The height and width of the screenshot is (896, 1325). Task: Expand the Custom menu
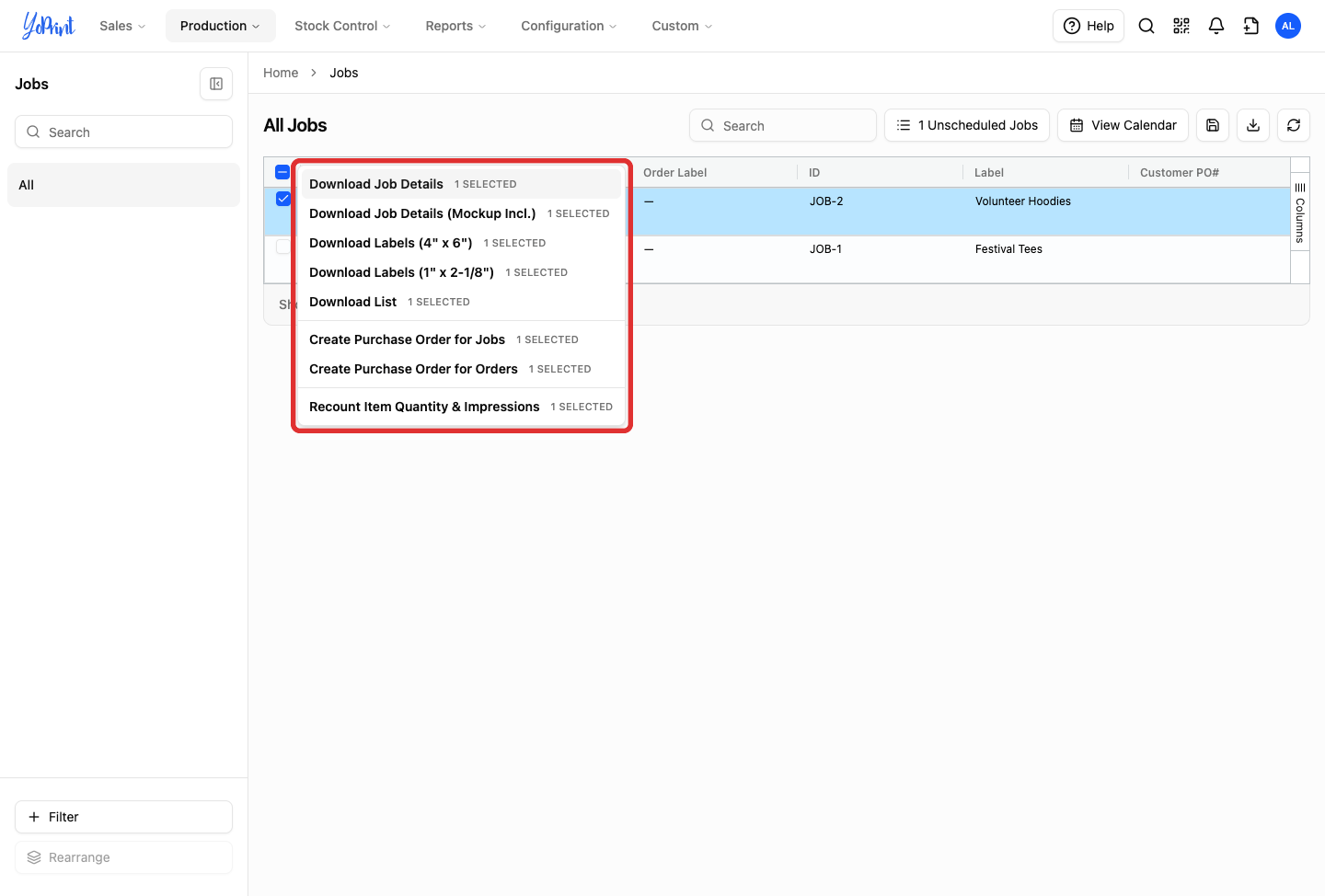[682, 26]
